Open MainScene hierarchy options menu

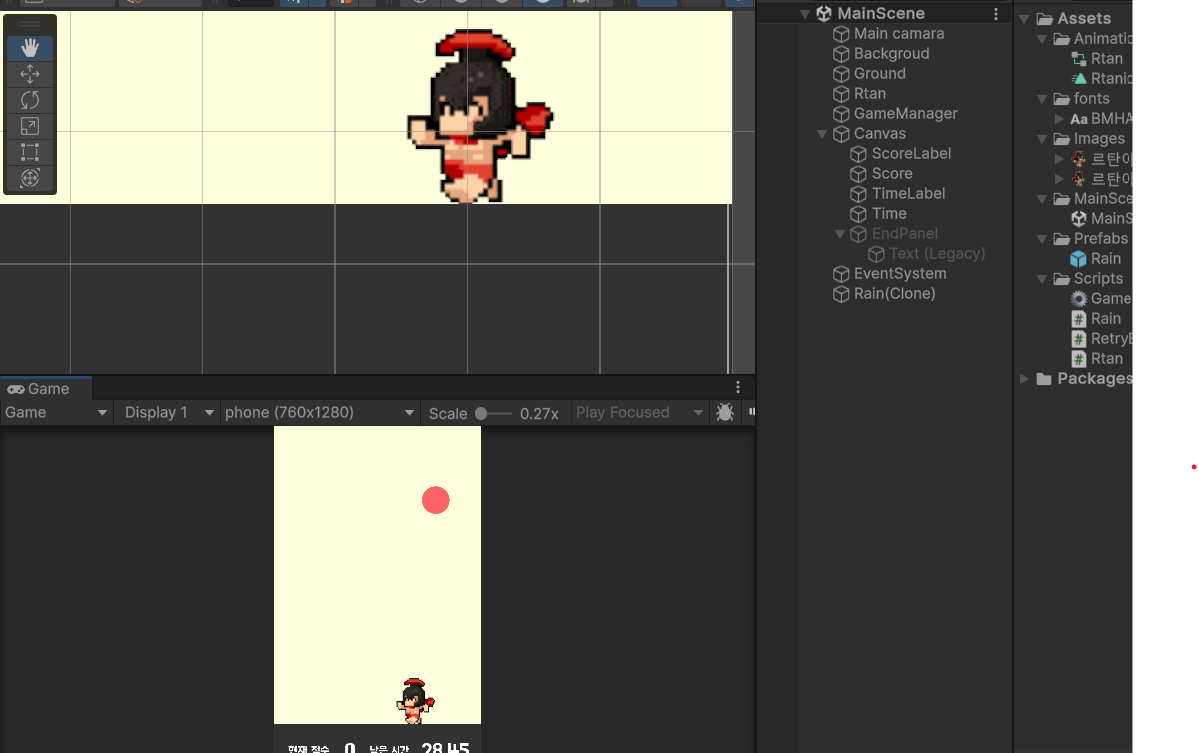[x=996, y=14]
